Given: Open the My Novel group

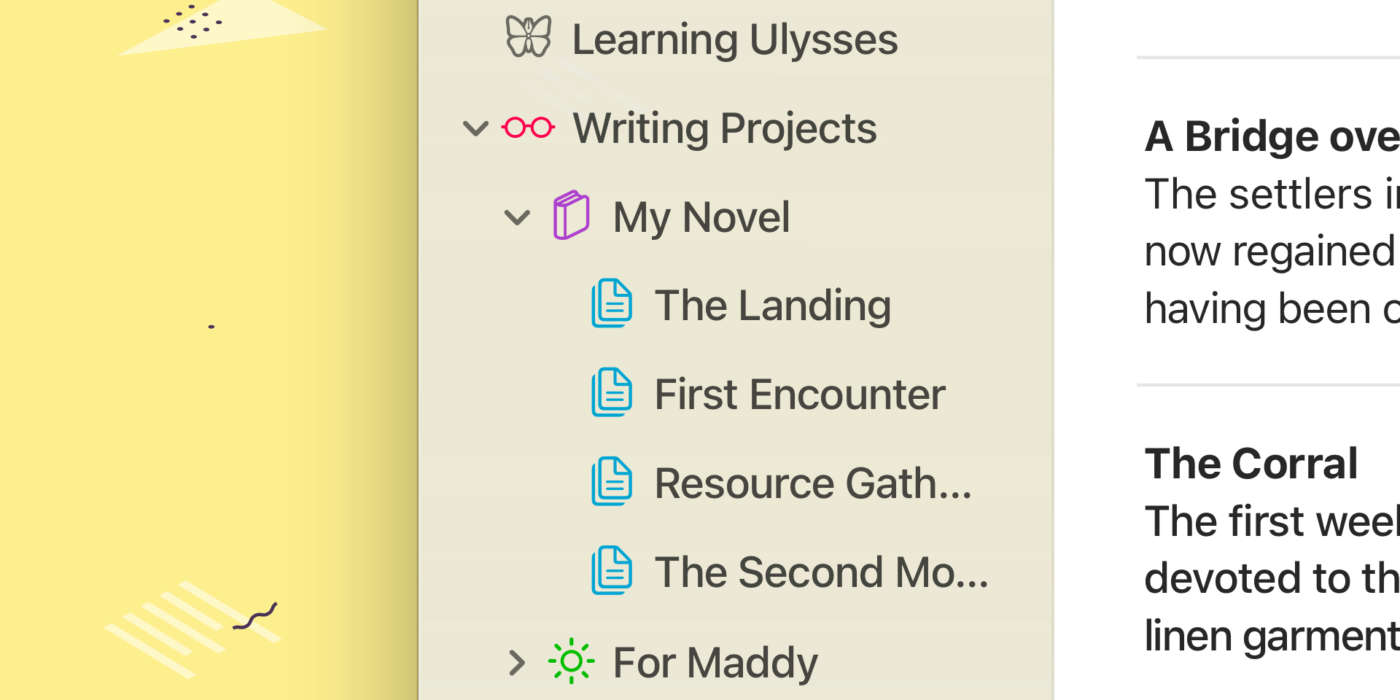Looking at the screenshot, I should click(x=701, y=218).
